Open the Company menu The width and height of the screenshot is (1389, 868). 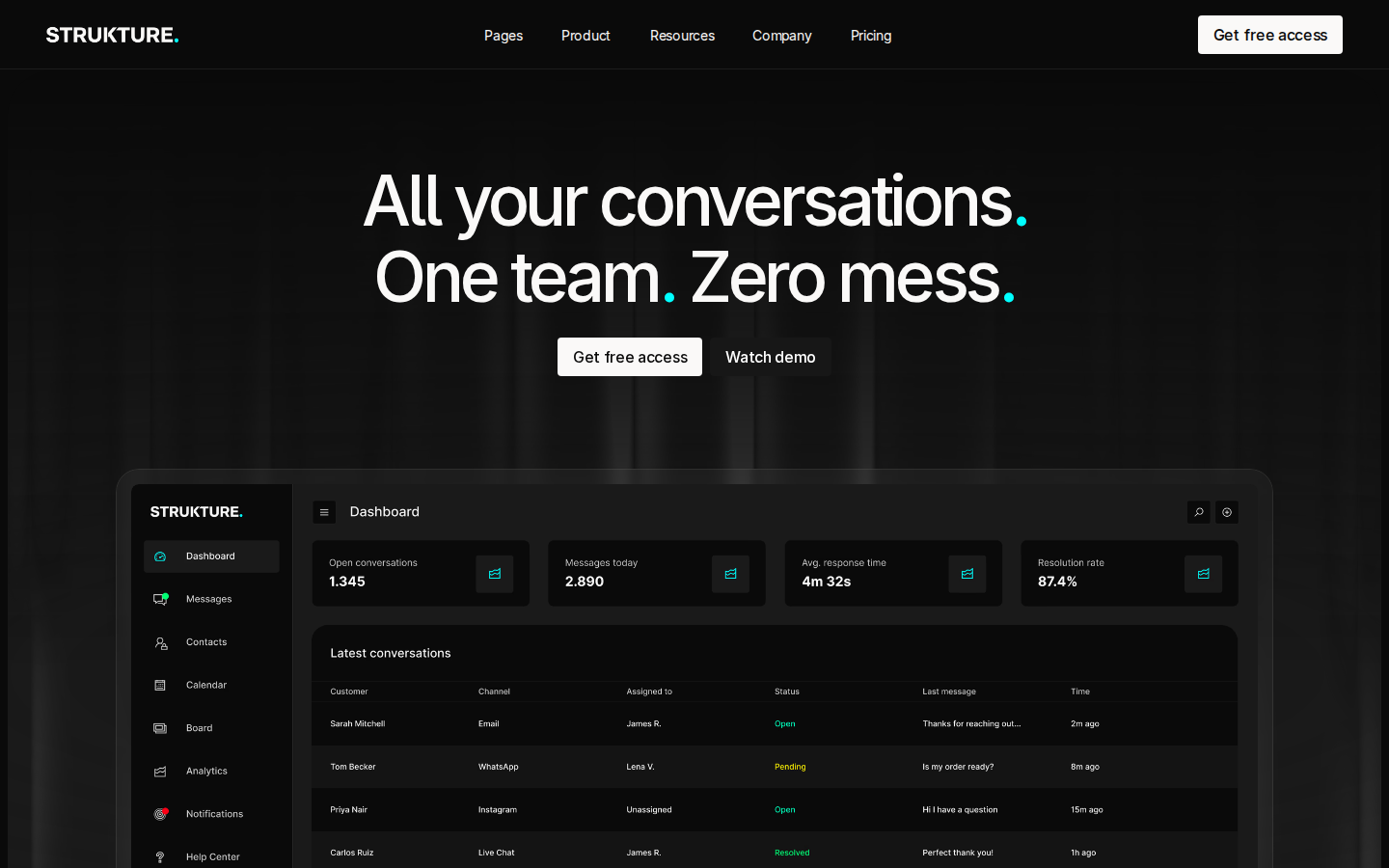pyautogui.click(x=782, y=36)
